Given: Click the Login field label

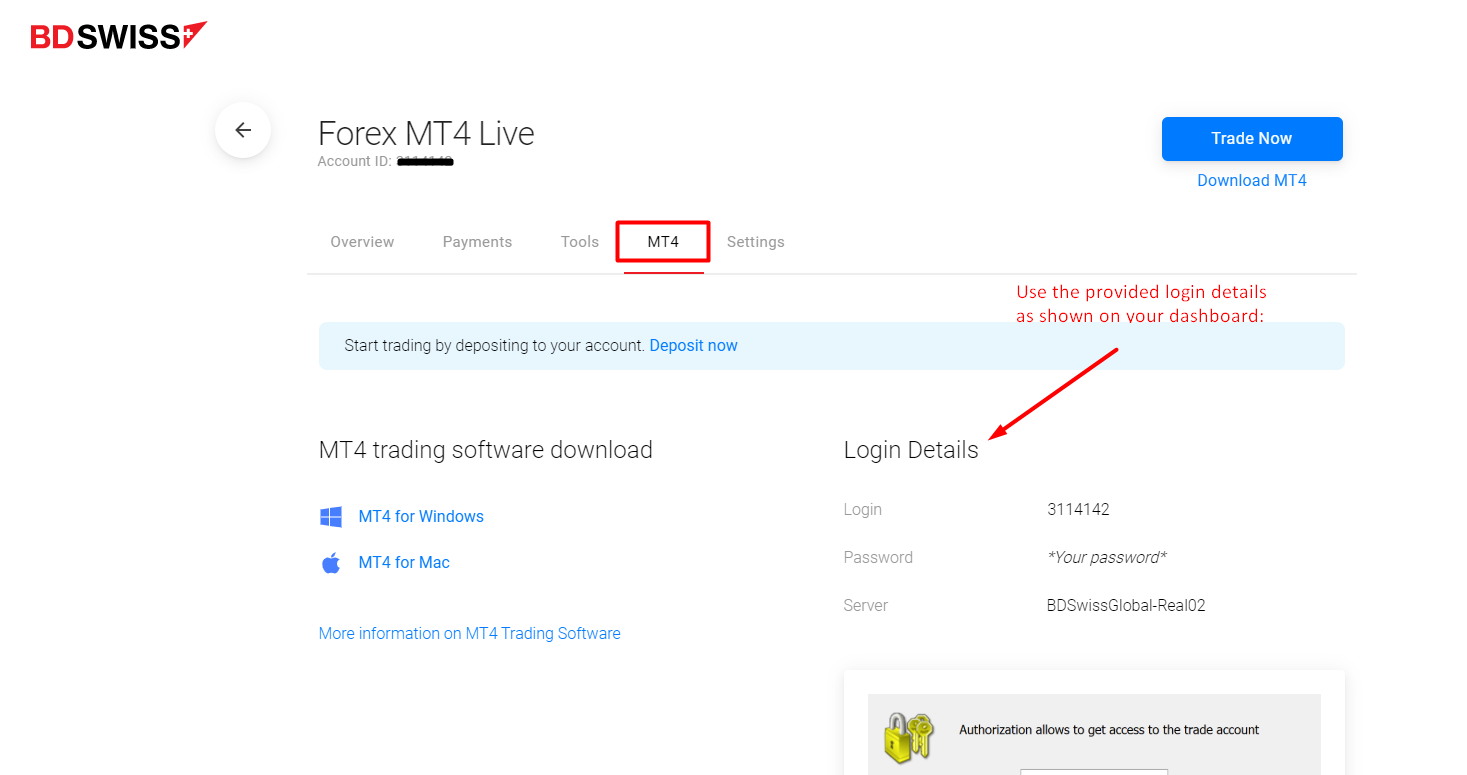Looking at the screenshot, I should [x=863, y=510].
